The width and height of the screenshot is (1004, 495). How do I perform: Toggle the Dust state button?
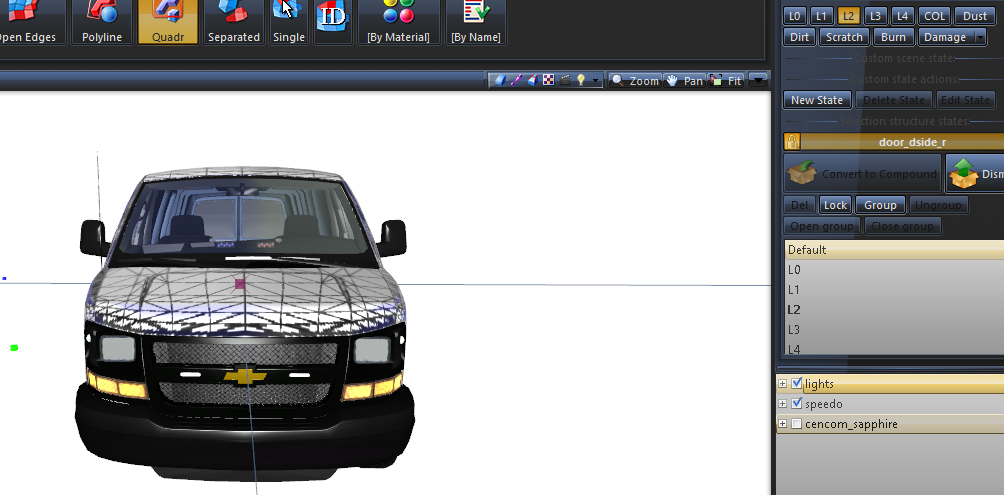pyautogui.click(x=975, y=16)
